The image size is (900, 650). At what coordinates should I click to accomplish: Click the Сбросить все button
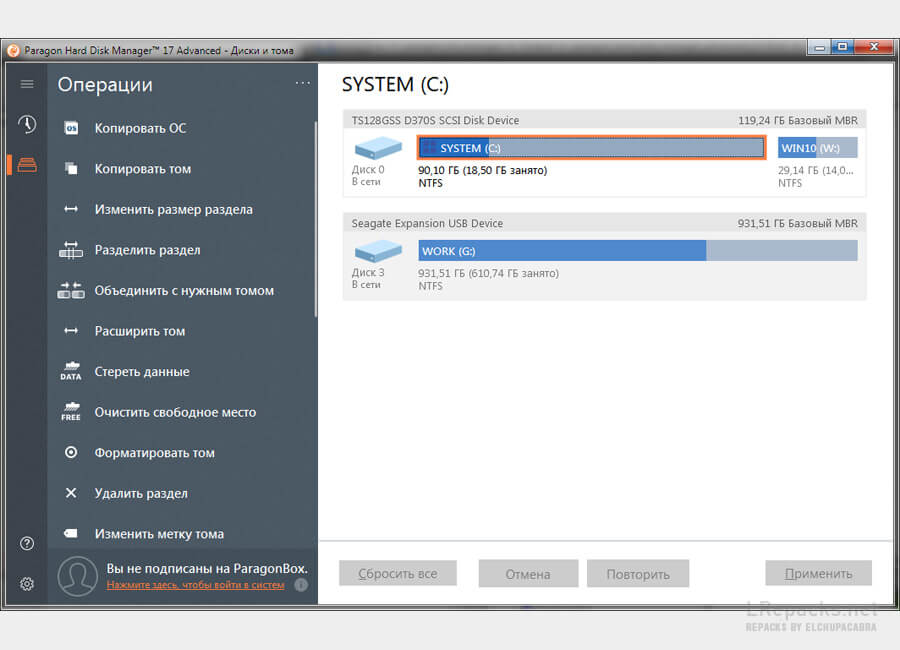coord(398,573)
